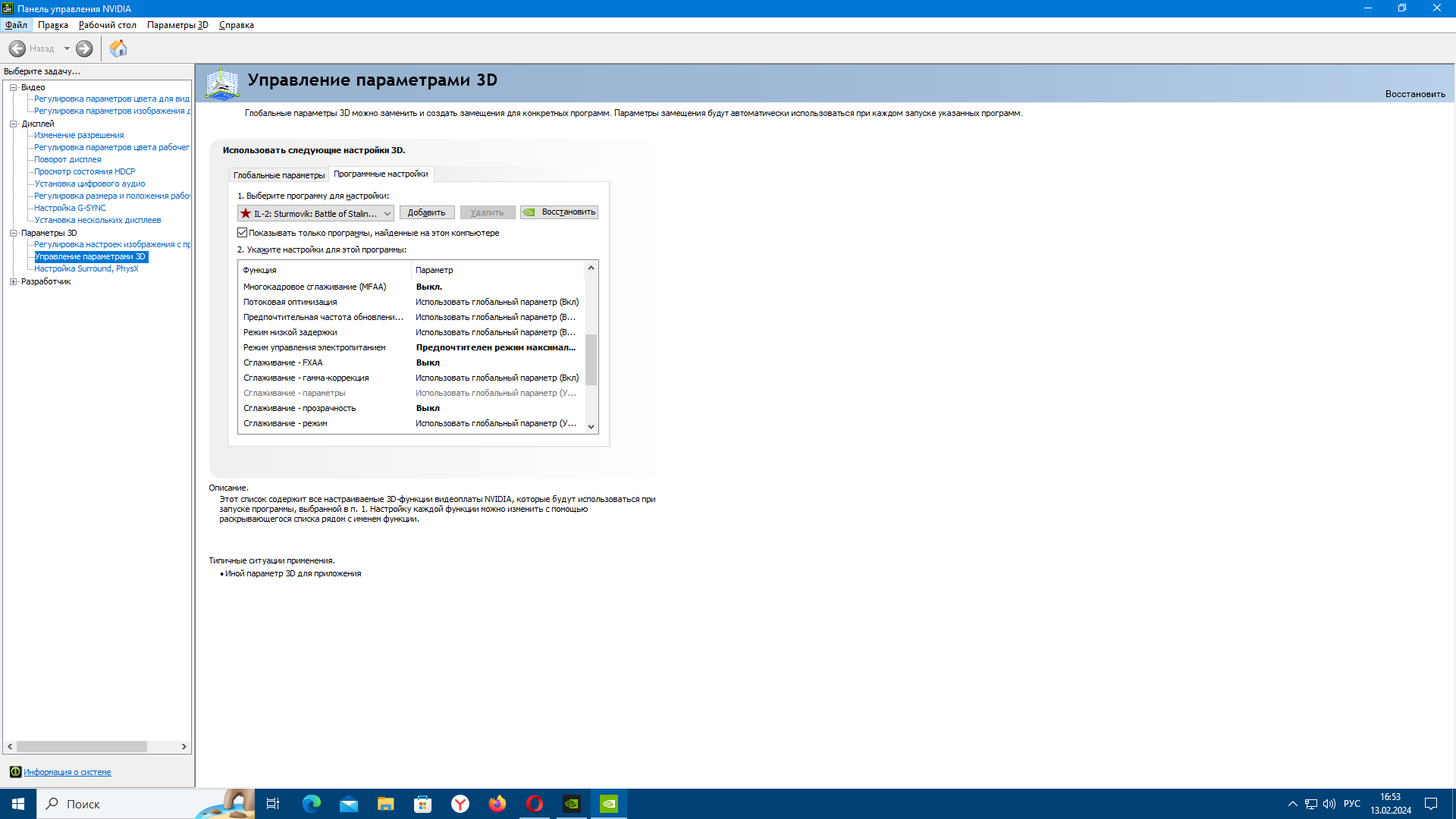
Task: Open dark NVIDIA app on taskbar
Action: [x=571, y=804]
